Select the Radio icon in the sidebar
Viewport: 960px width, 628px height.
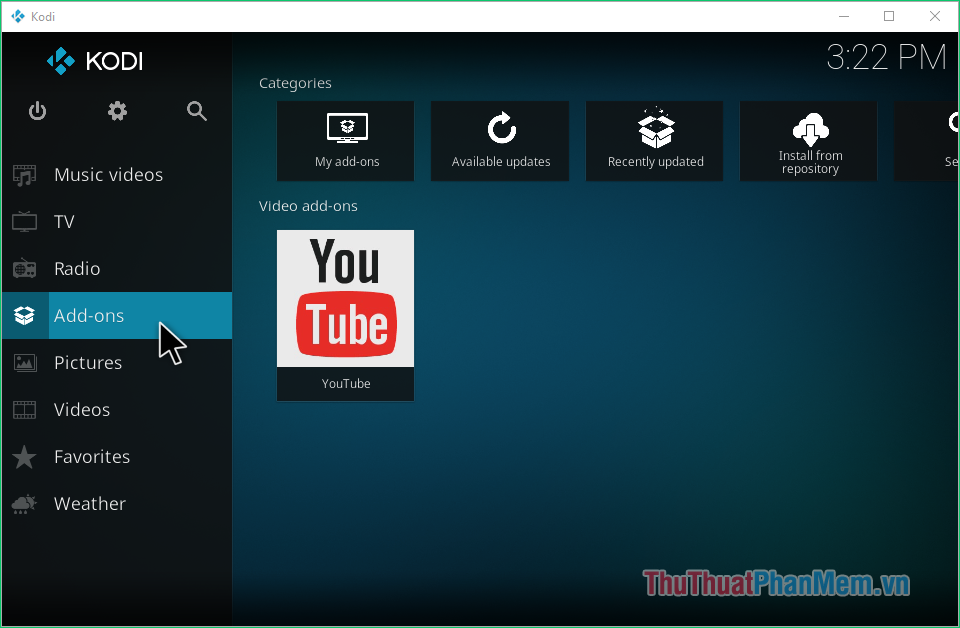[23, 268]
